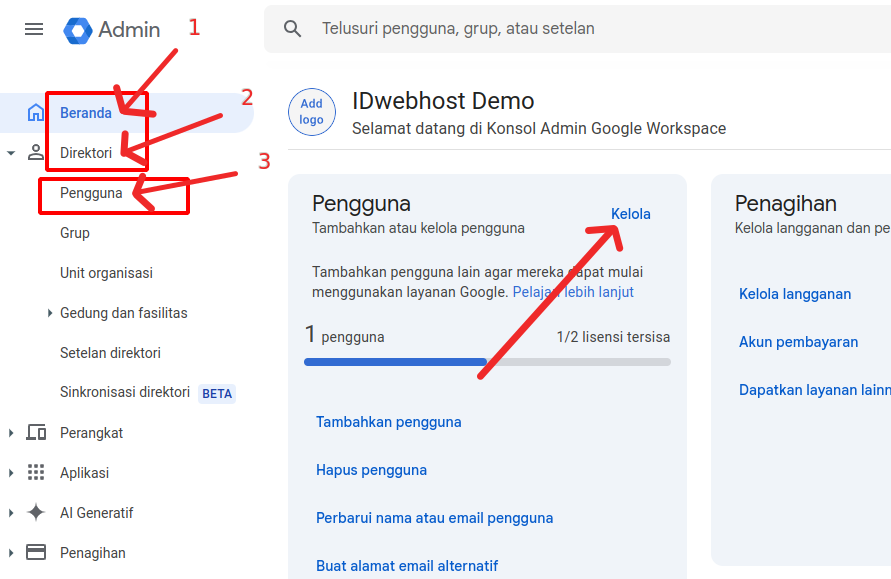Click the search magnifier icon
Image resolution: width=891 pixels, height=579 pixels.
293,28
